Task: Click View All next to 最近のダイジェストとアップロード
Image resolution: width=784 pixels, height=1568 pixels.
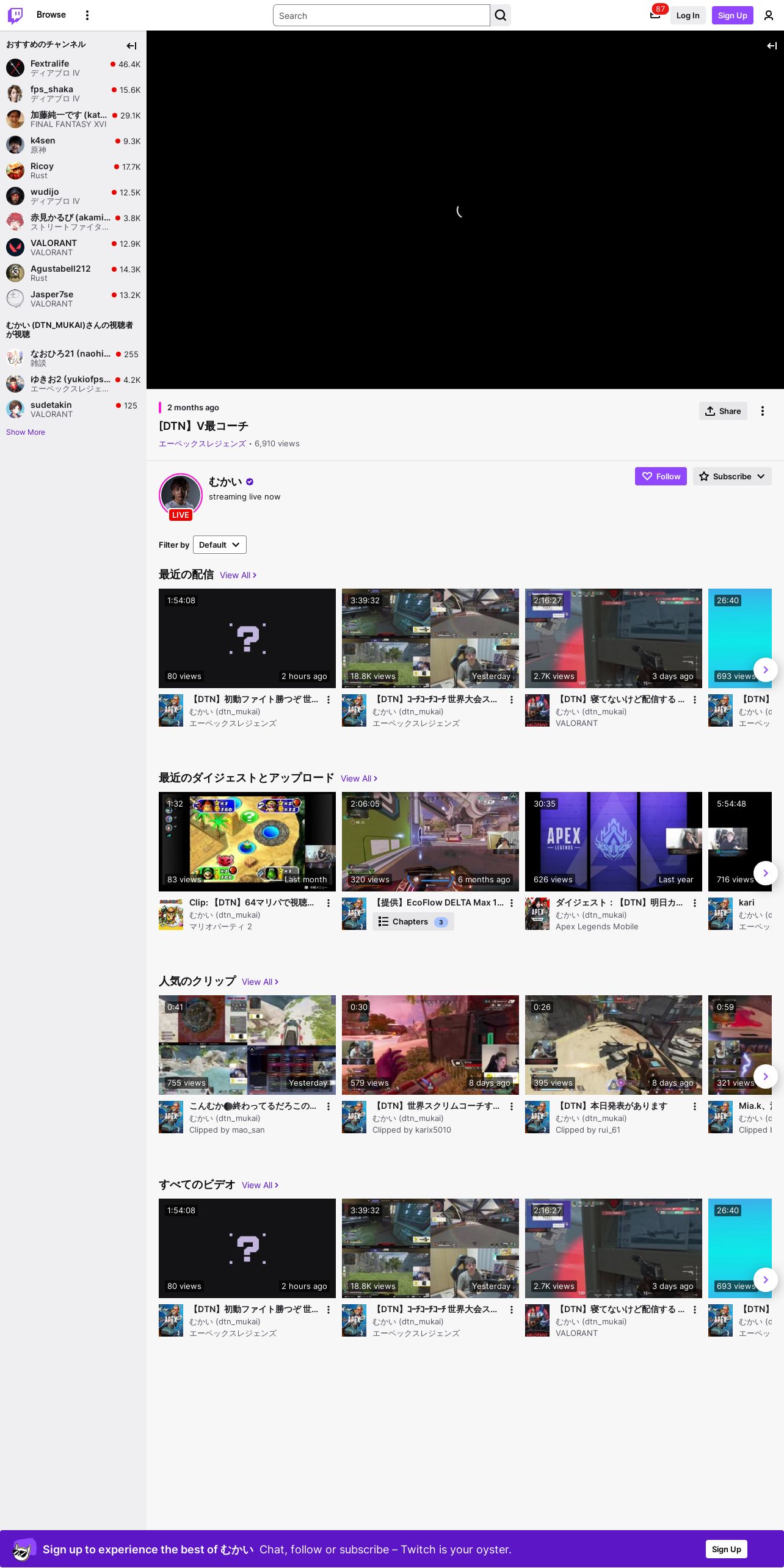Action: point(359,779)
